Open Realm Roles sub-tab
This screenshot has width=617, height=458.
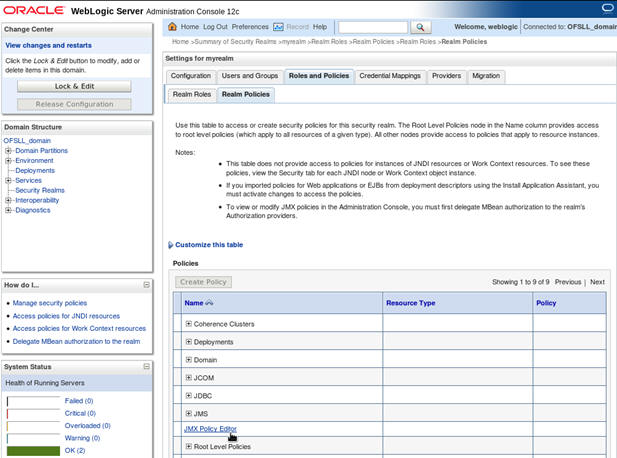(192, 94)
